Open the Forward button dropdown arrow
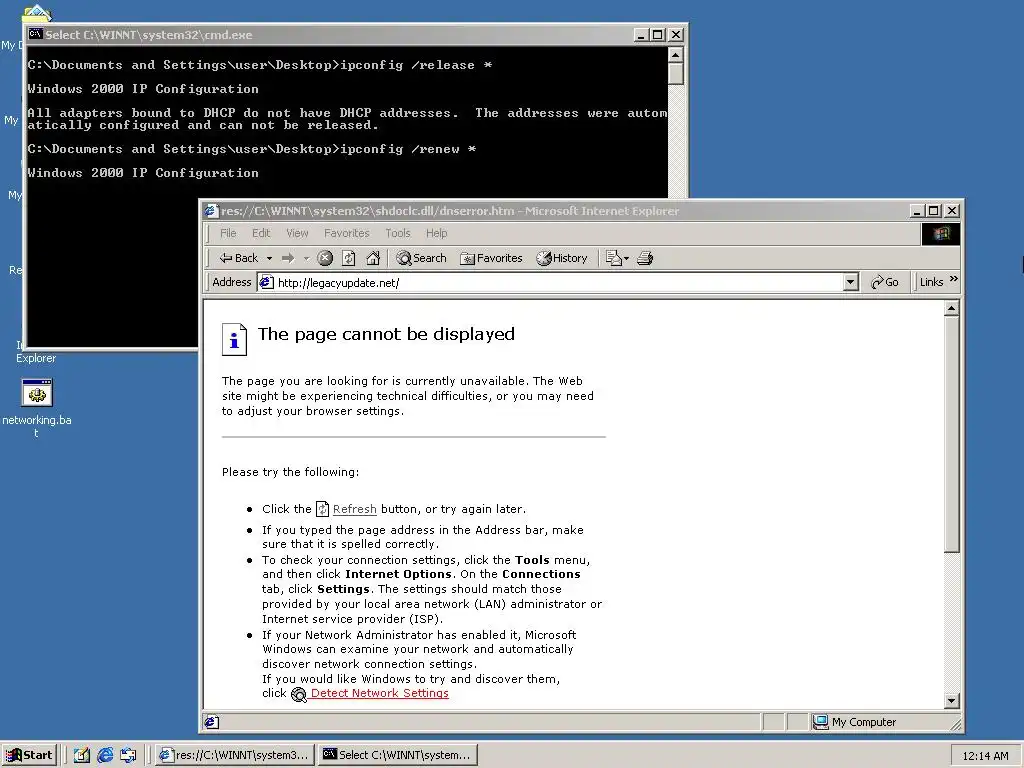 pos(306,259)
